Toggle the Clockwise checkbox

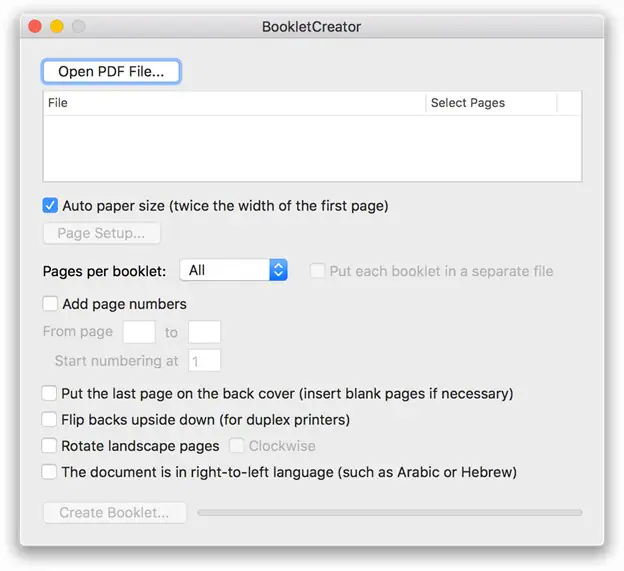[x=236, y=446]
